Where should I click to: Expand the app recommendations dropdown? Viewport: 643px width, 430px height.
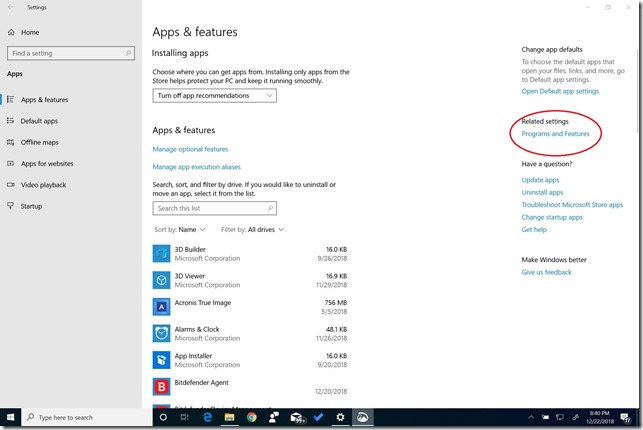pyautogui.click(x=215, y=95)
